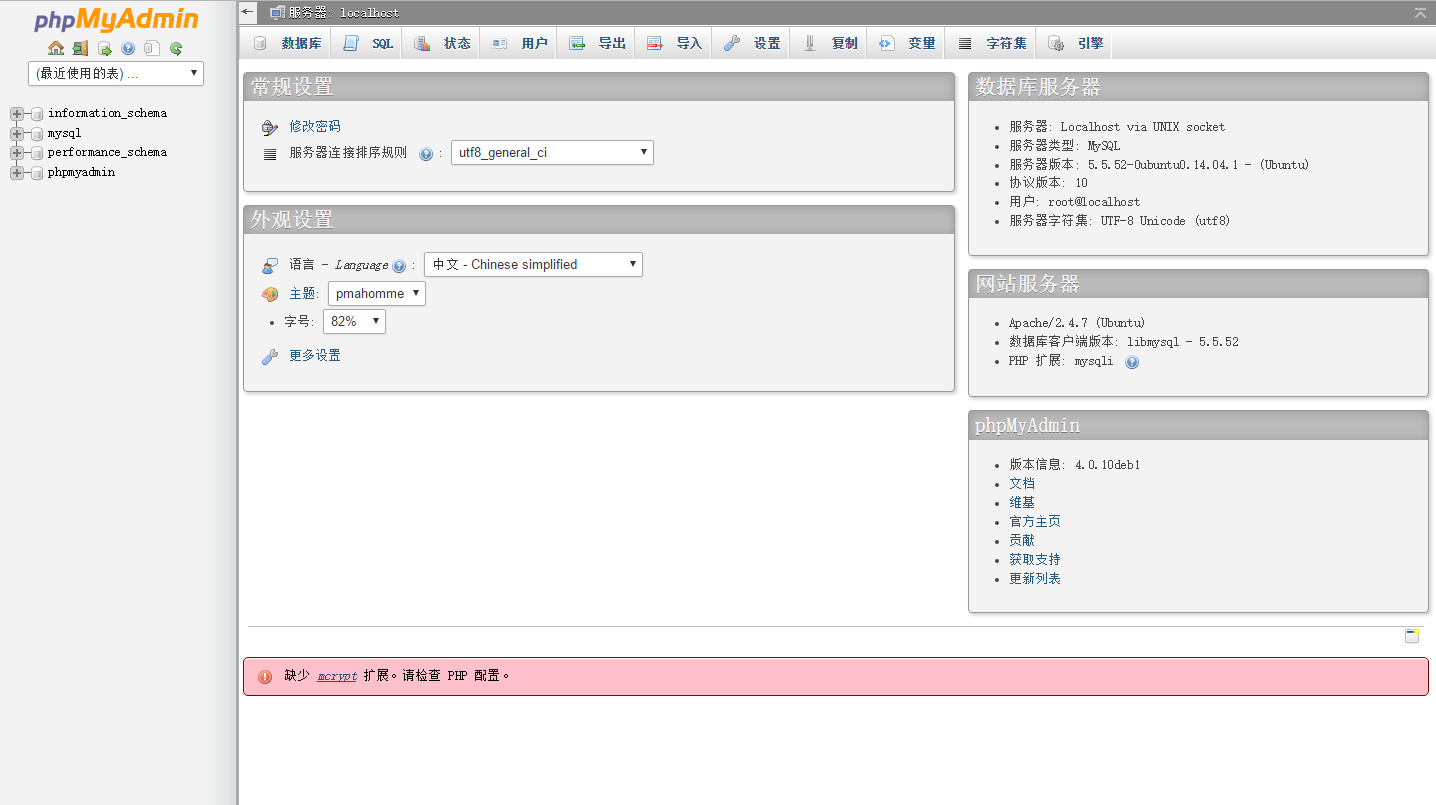Click version info text 4.0.10deb1

click(x=1108, y=465)
